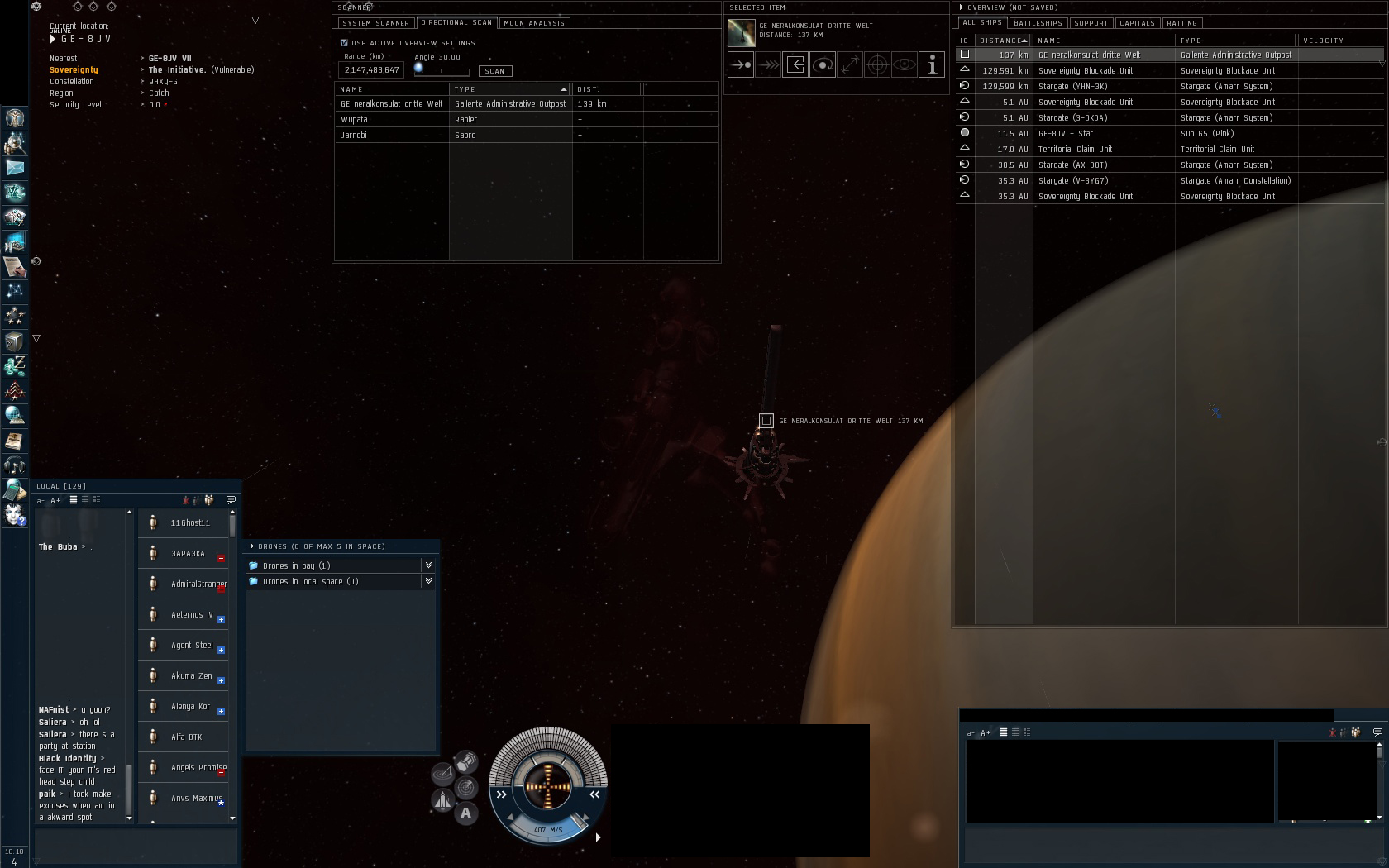Open the star map icon in sidebar

click(14, 292)
